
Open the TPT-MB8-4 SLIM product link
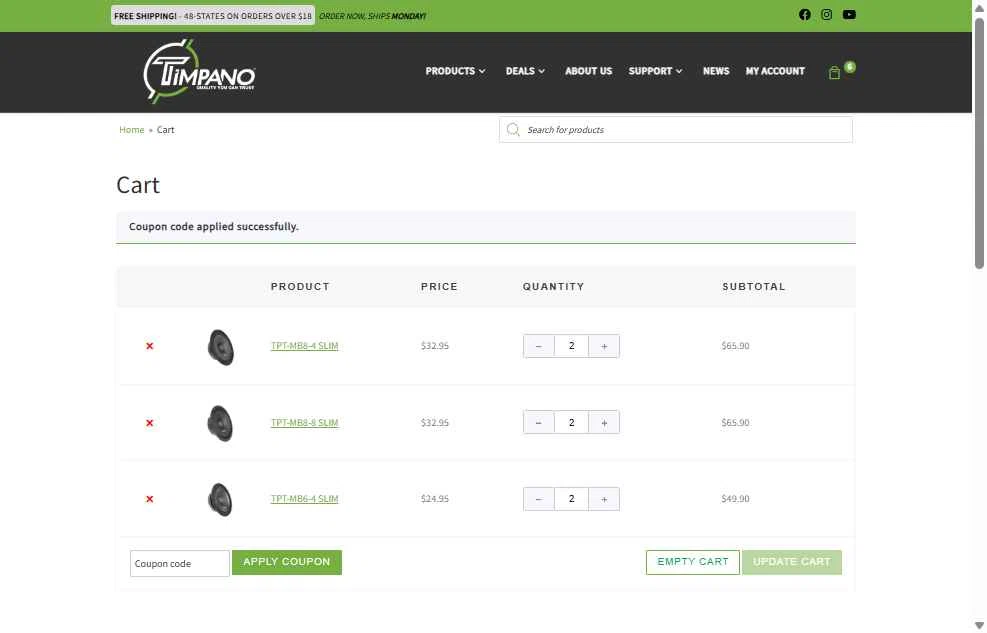[x=305, y=346]
